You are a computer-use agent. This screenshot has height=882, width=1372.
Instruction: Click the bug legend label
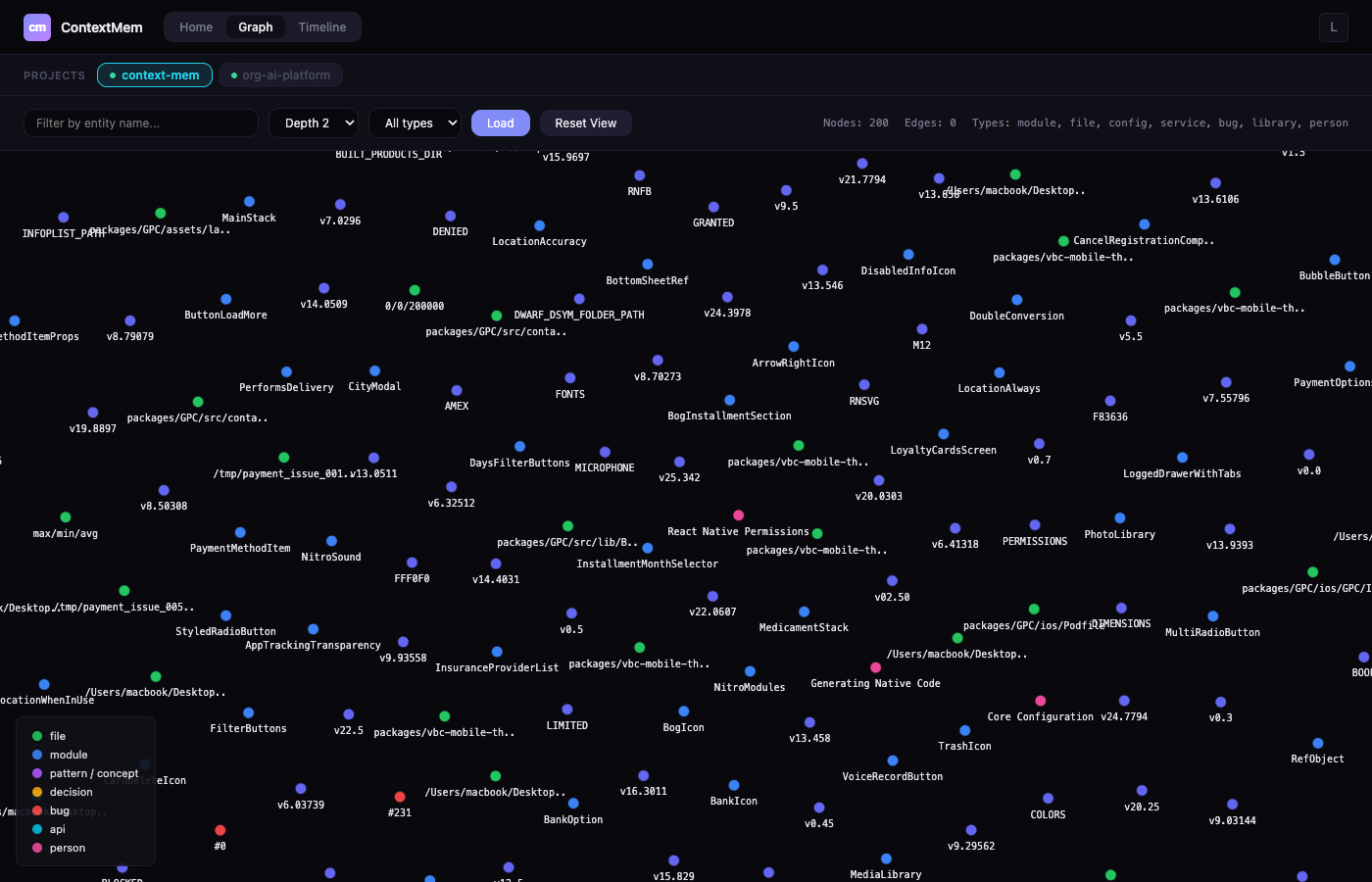pyautogui.click(x=60, y=810)
